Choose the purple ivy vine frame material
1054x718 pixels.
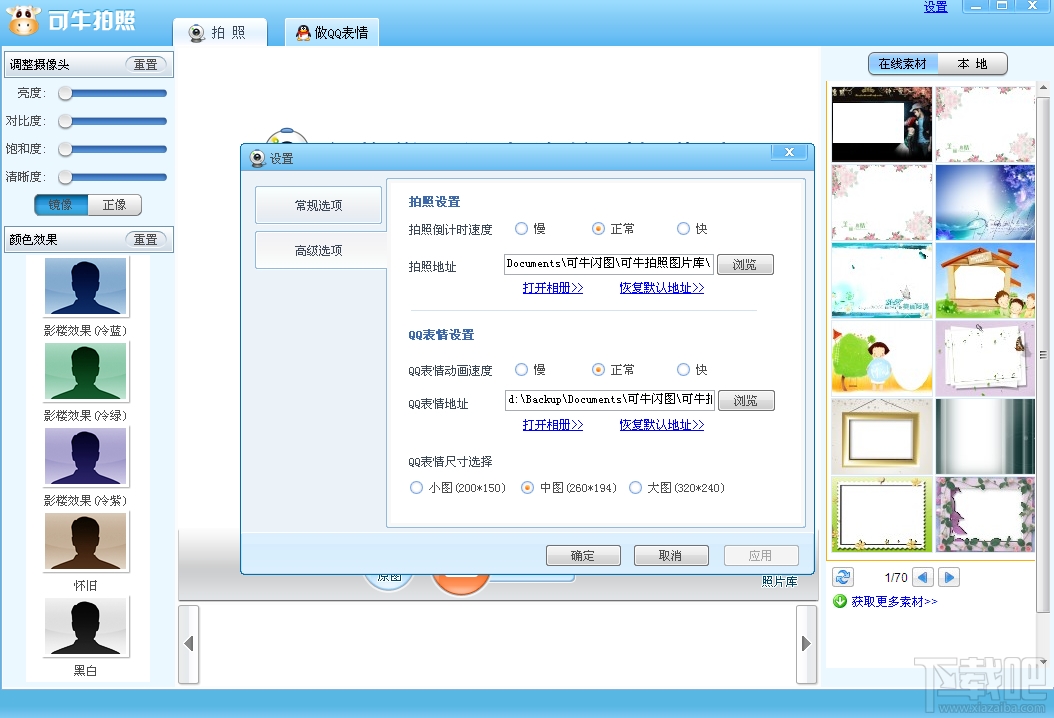pyautogui.click(x=985, y=514)
